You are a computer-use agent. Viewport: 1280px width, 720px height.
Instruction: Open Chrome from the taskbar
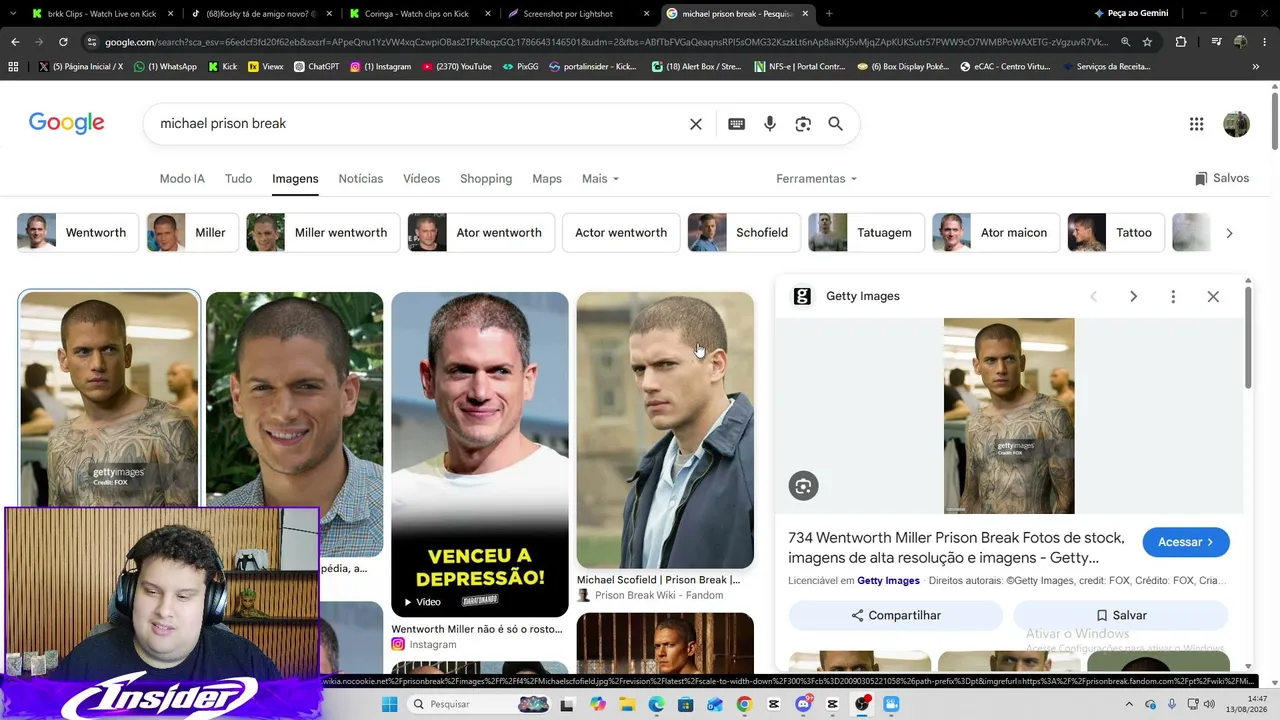[744, 704]
